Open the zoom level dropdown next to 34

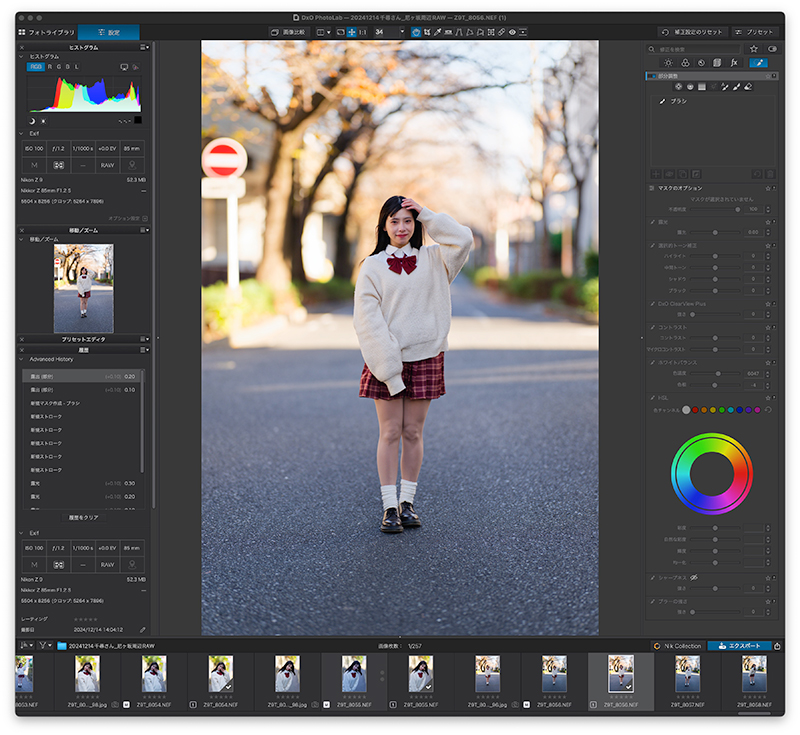click(x=402, y=32)
